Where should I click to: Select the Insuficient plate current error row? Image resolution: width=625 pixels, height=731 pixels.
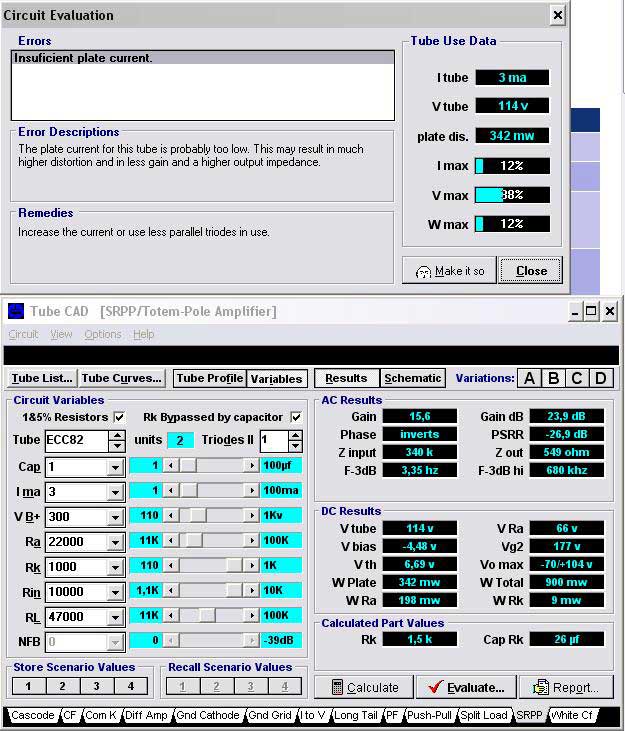coord(203,58)
